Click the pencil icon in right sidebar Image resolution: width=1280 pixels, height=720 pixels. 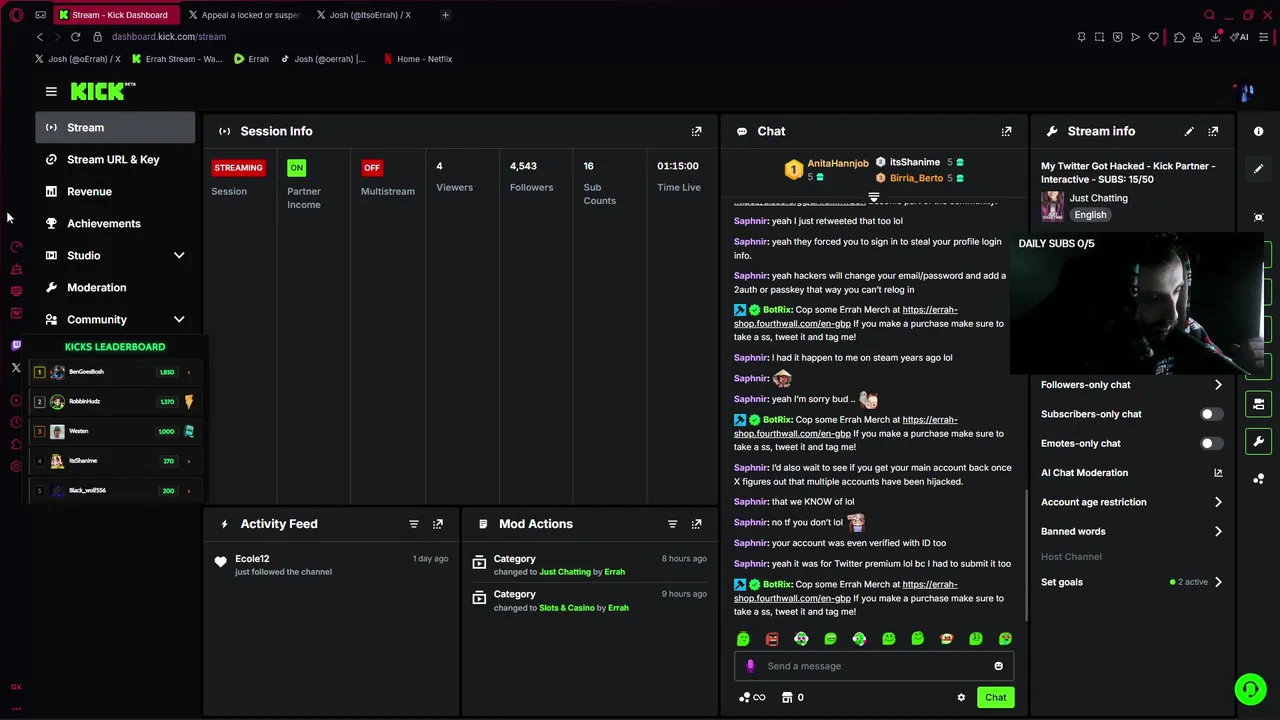tap(1259, 169)
